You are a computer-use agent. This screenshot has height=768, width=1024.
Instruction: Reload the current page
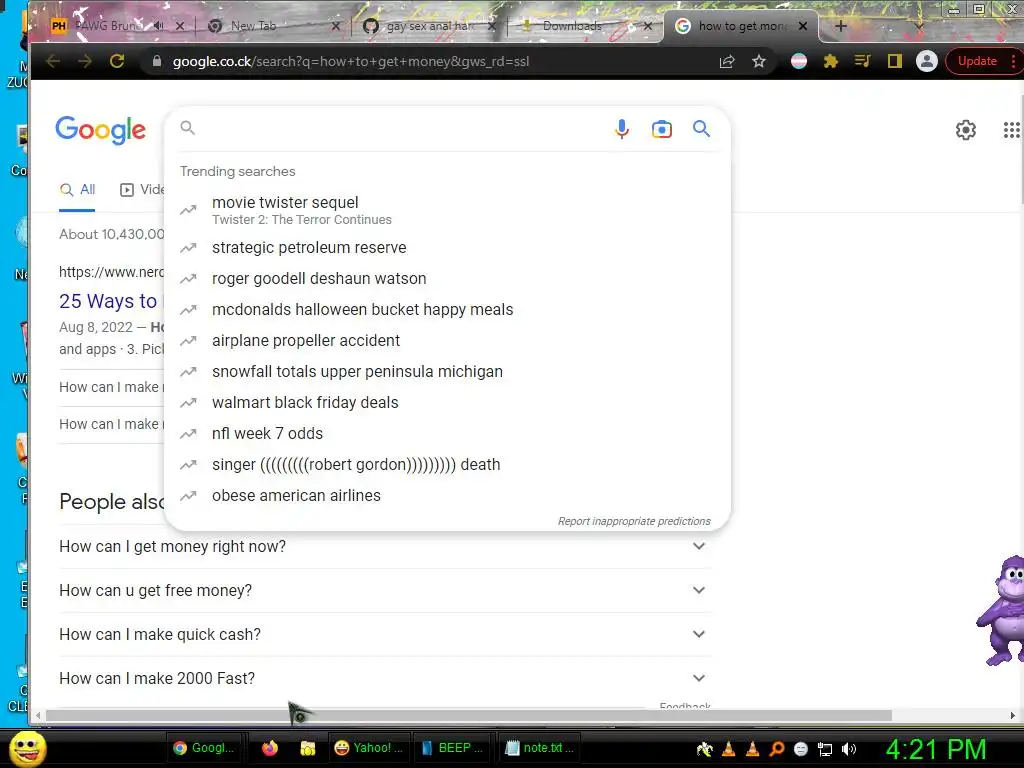tap(117, 61)
